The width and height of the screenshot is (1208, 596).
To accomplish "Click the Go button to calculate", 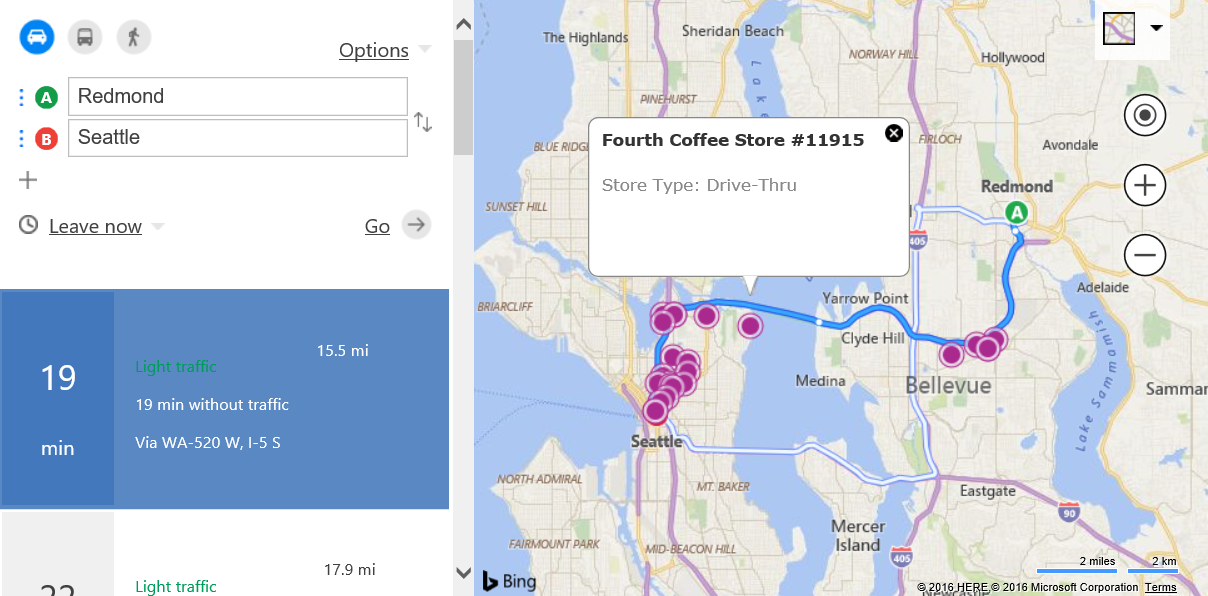I will point(397,225).
